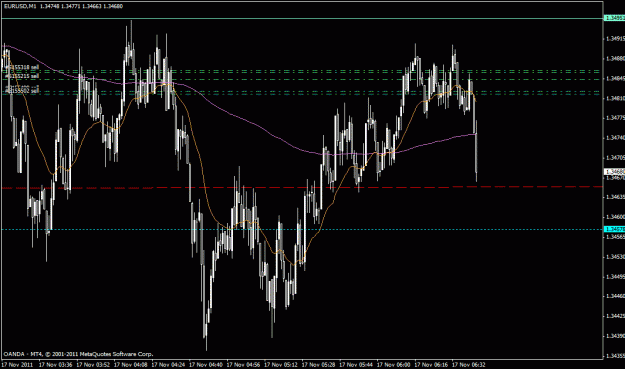
Task: Click the 1.34460 price axis label
Action: [x=615, y=296]
